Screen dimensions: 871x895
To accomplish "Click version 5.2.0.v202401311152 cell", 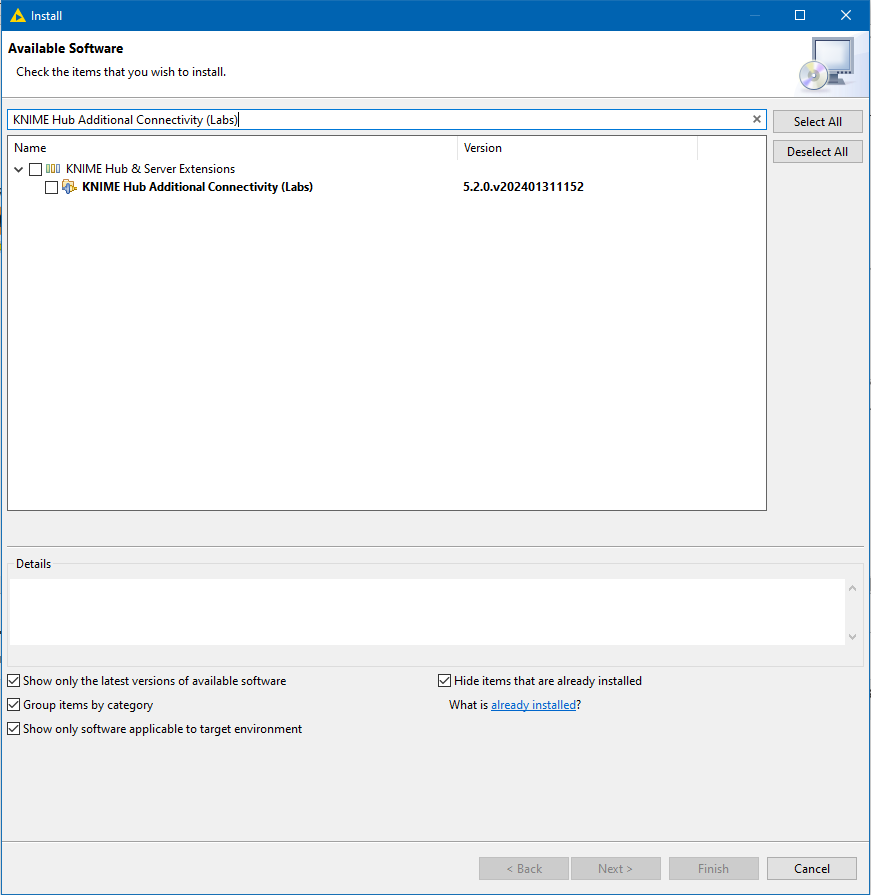I will tap(523, 187).
